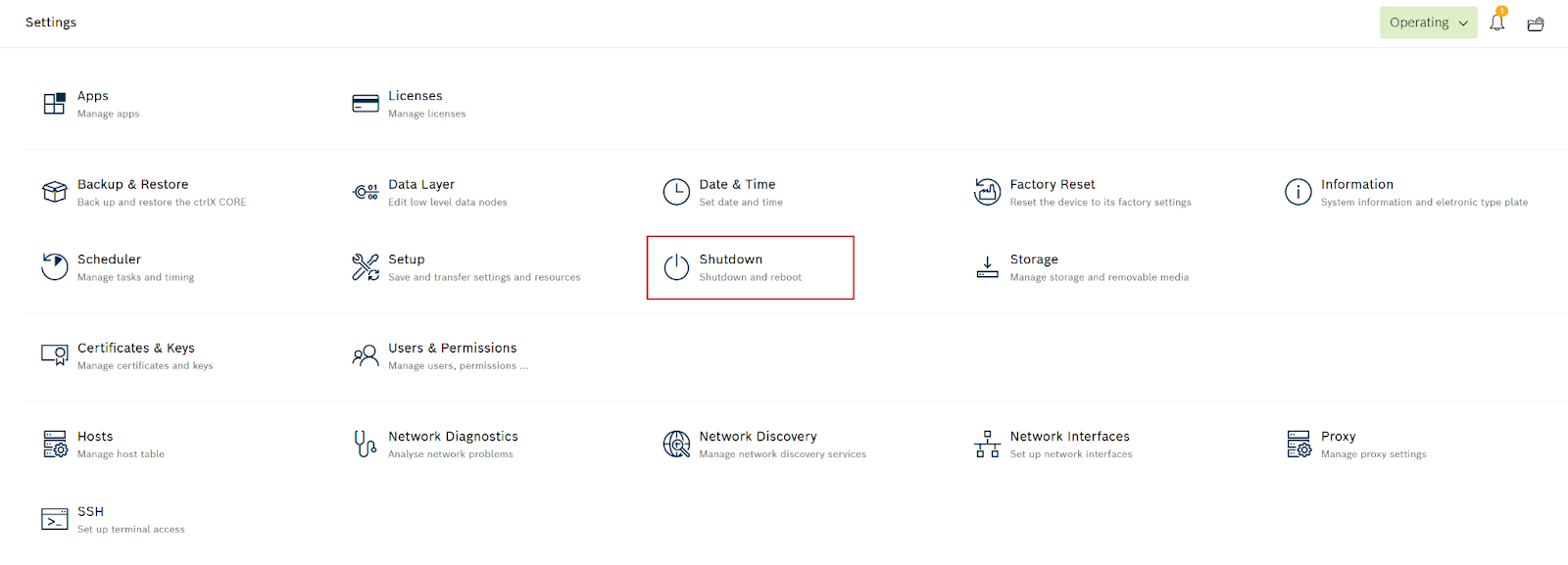
Task: Open the Network Interfaces topology icon
Action: pos(988,444)
